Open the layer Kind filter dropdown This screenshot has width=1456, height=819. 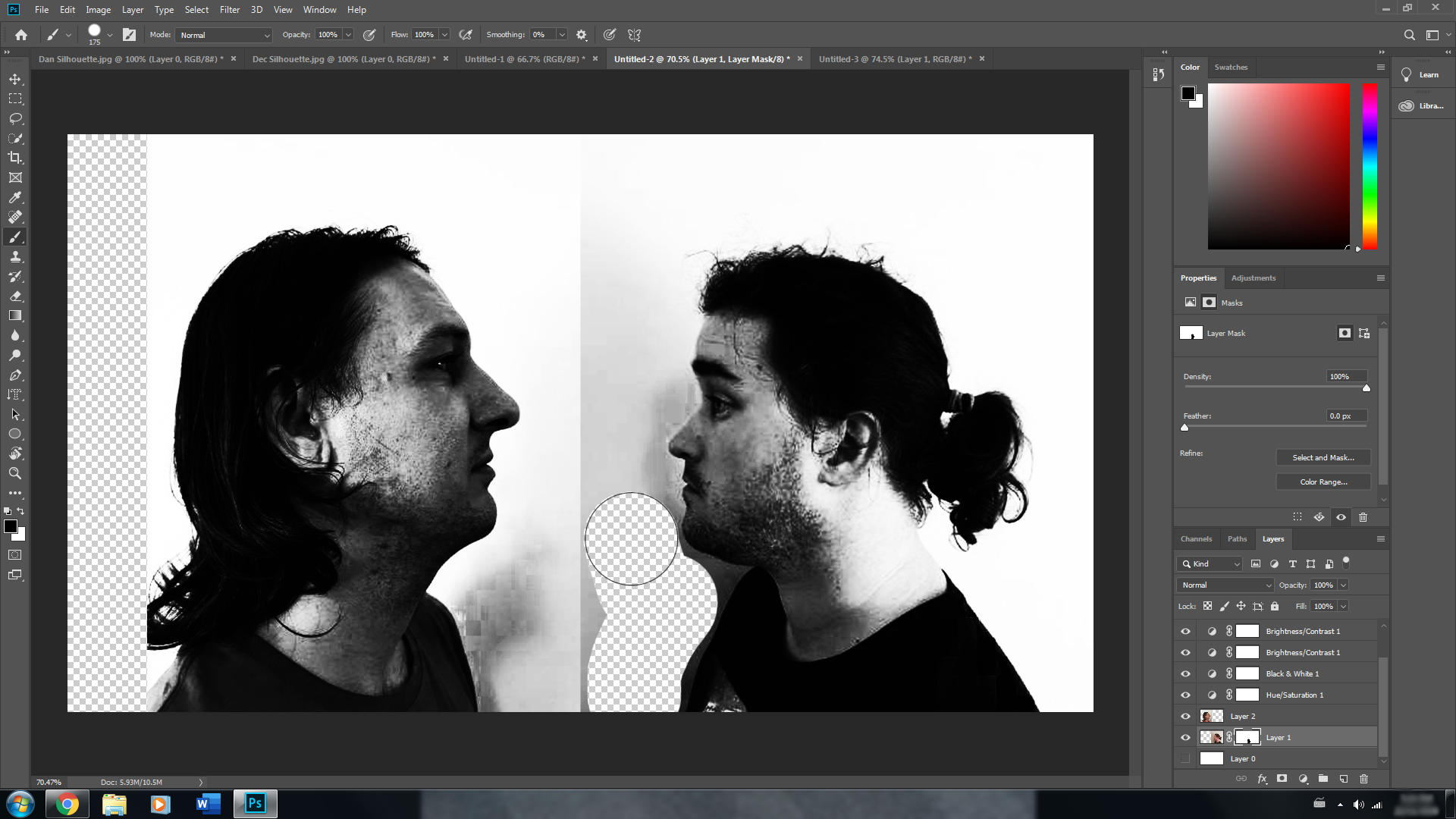coord(1210,563)
